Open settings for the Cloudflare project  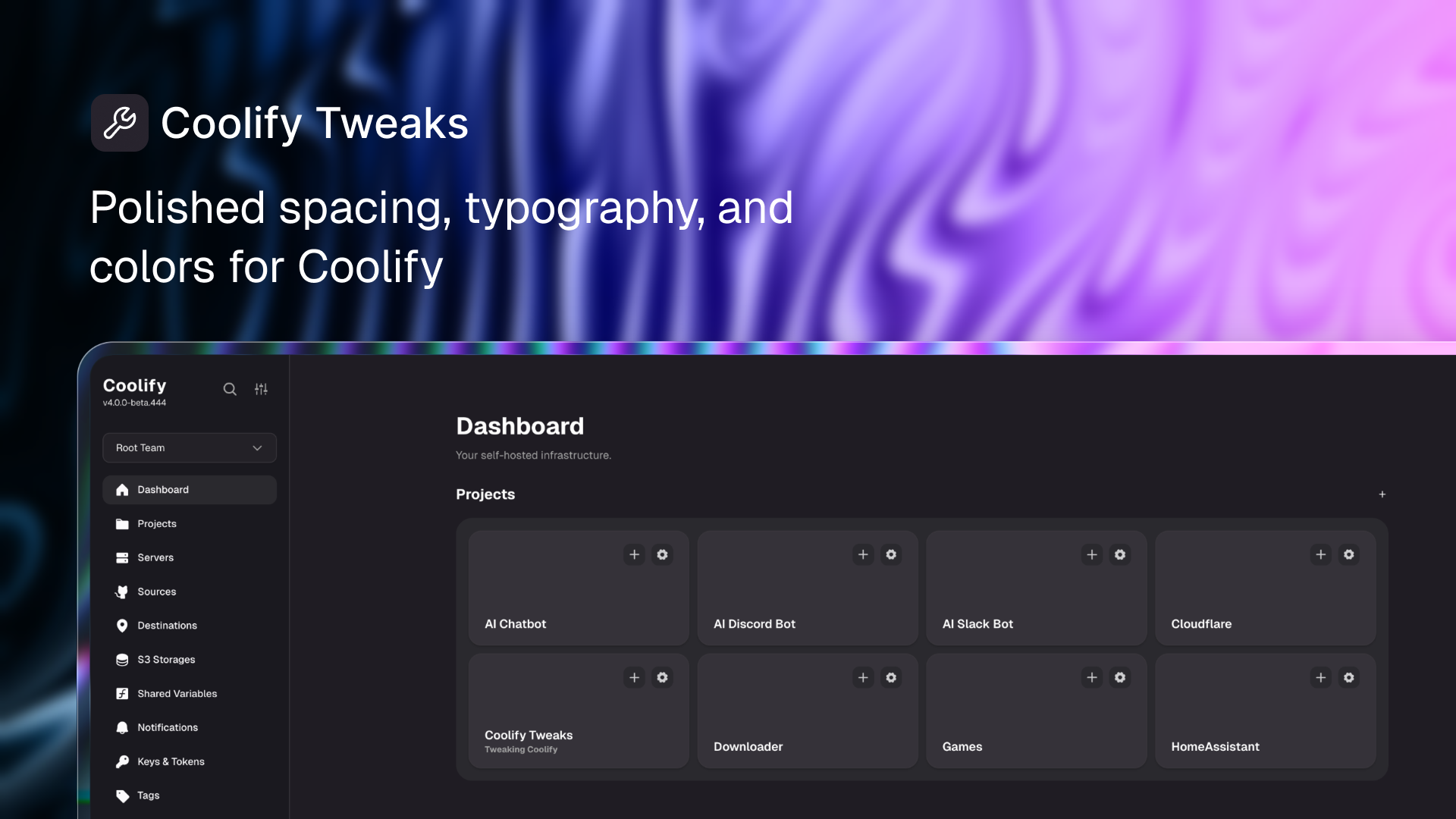point(1349,554)
